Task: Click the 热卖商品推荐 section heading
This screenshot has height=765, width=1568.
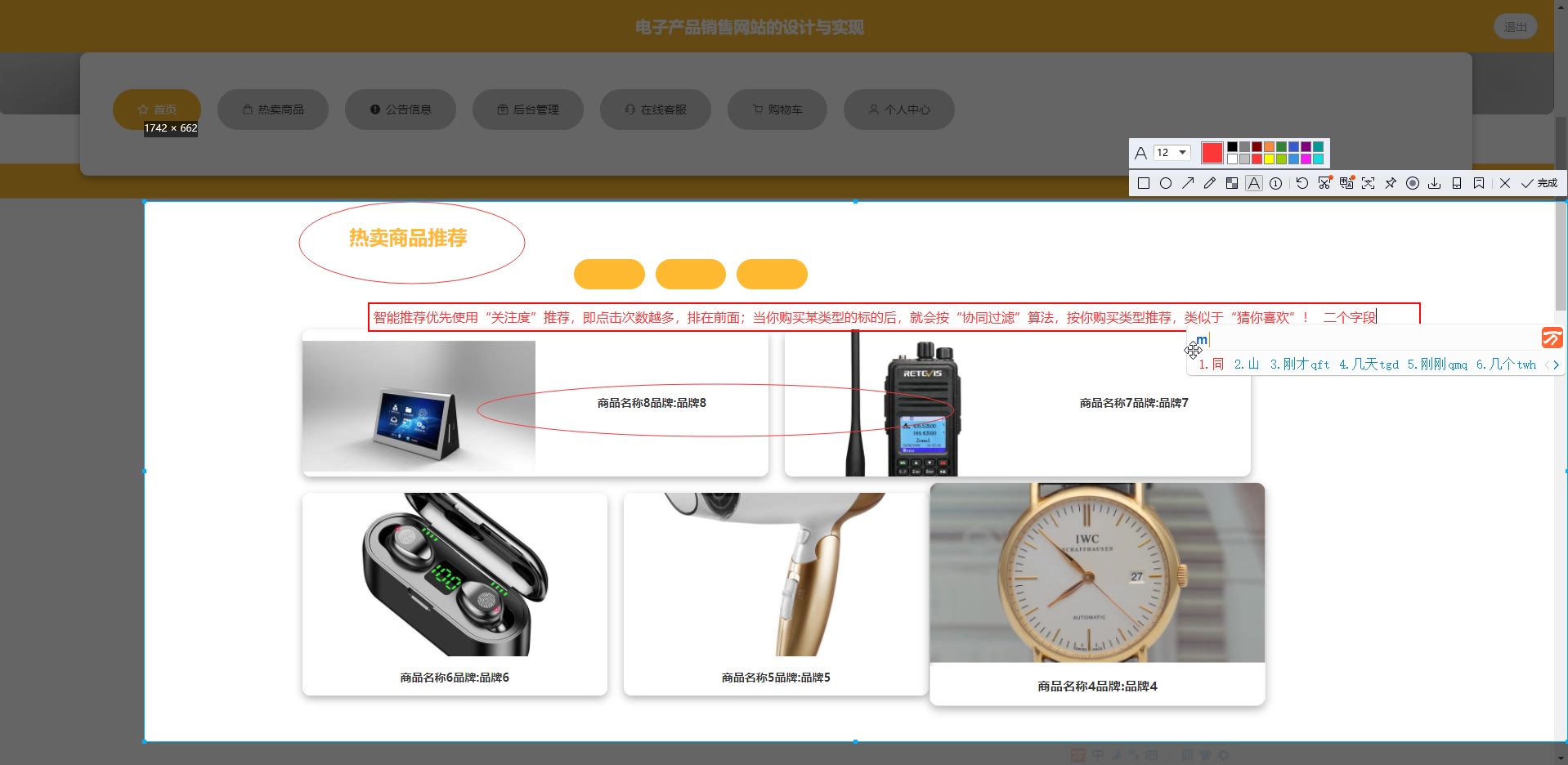Action: (x=408, y=238)
